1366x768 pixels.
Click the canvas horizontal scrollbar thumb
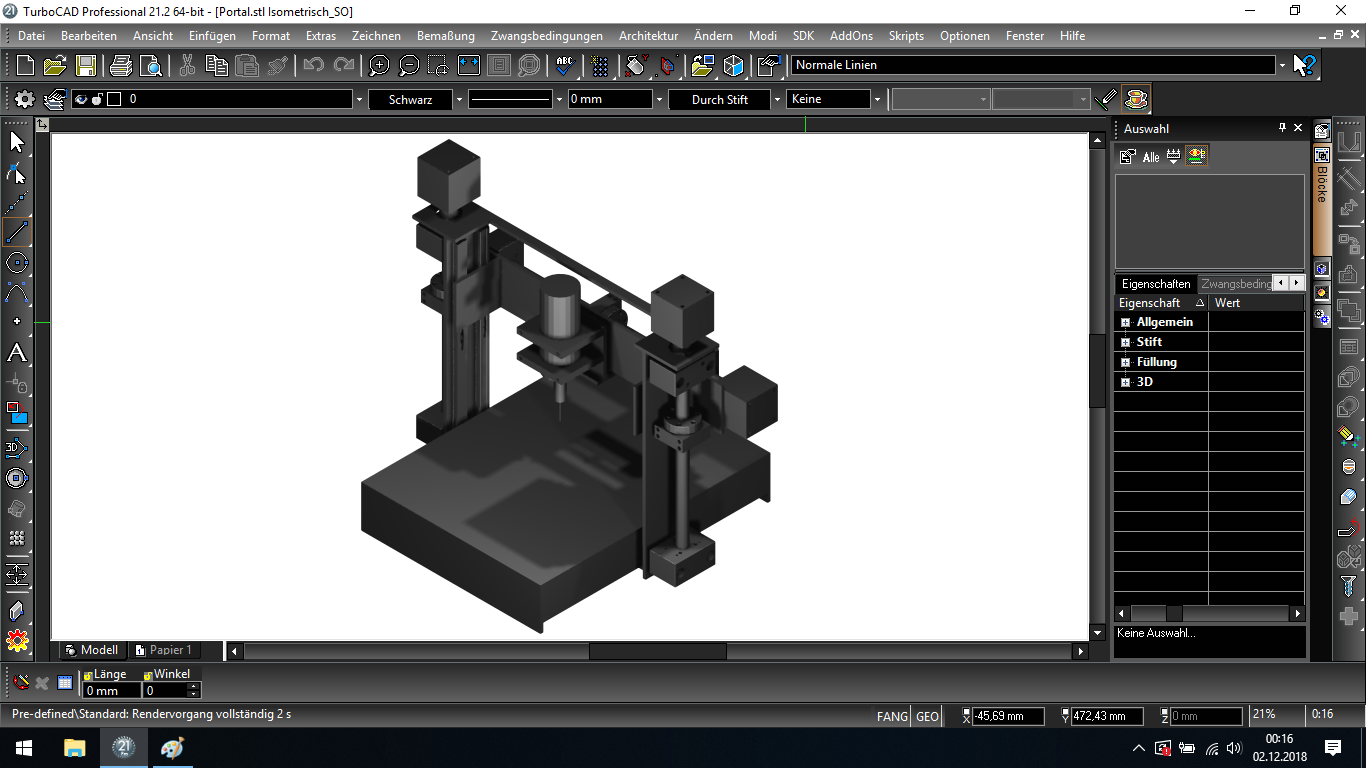[657, 651]
